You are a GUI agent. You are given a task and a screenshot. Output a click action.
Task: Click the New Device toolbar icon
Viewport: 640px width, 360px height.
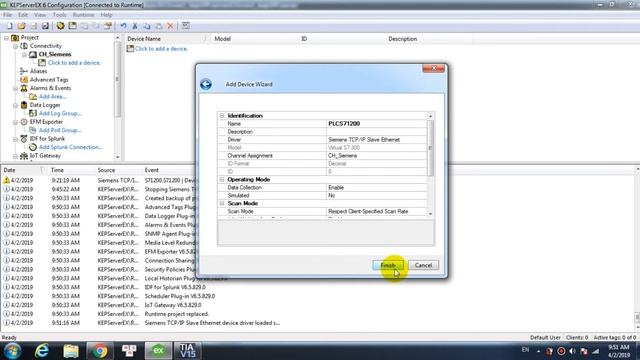point(72,26)
